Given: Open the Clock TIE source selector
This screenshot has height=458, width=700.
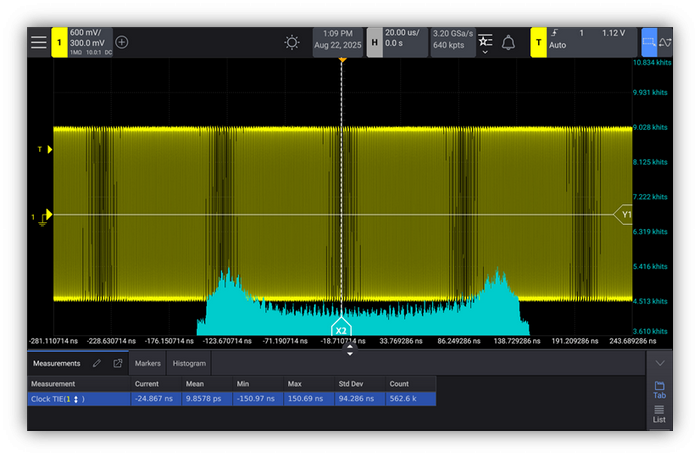Looking at the screenshot, I should pyautogui.click(x=74, y=399).
